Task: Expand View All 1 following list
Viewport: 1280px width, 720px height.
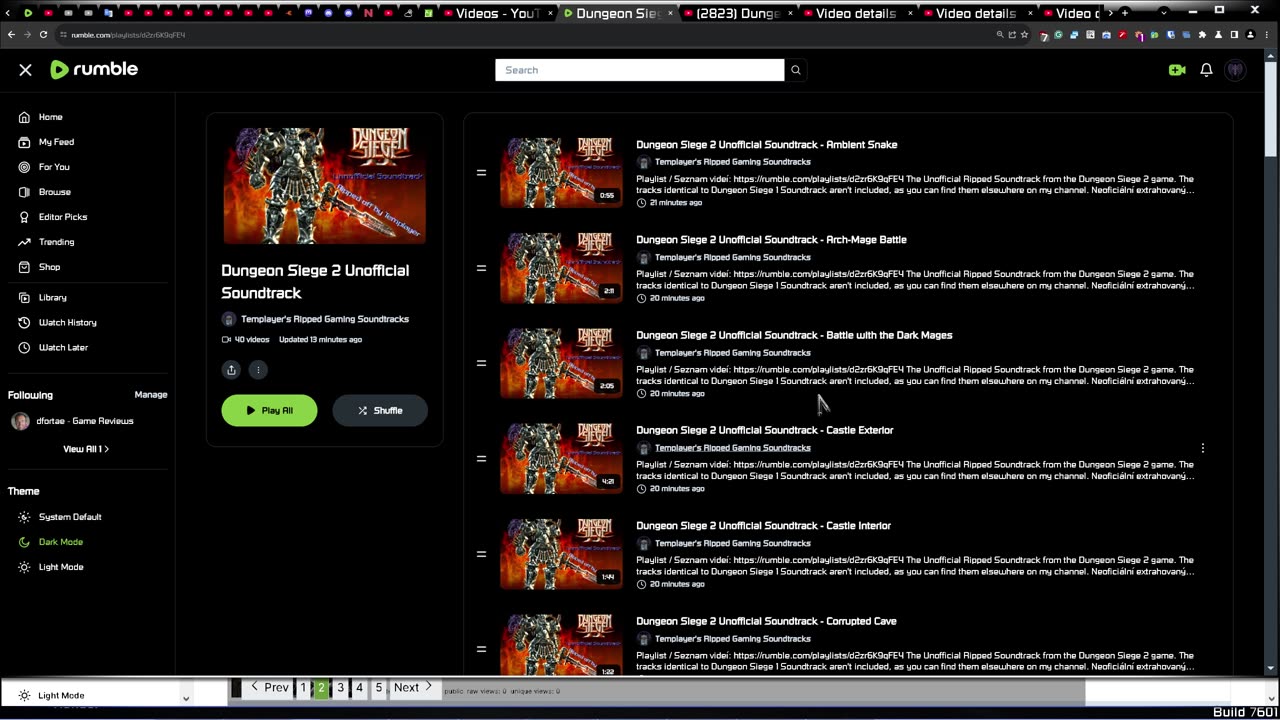Action: coord(86,449)
